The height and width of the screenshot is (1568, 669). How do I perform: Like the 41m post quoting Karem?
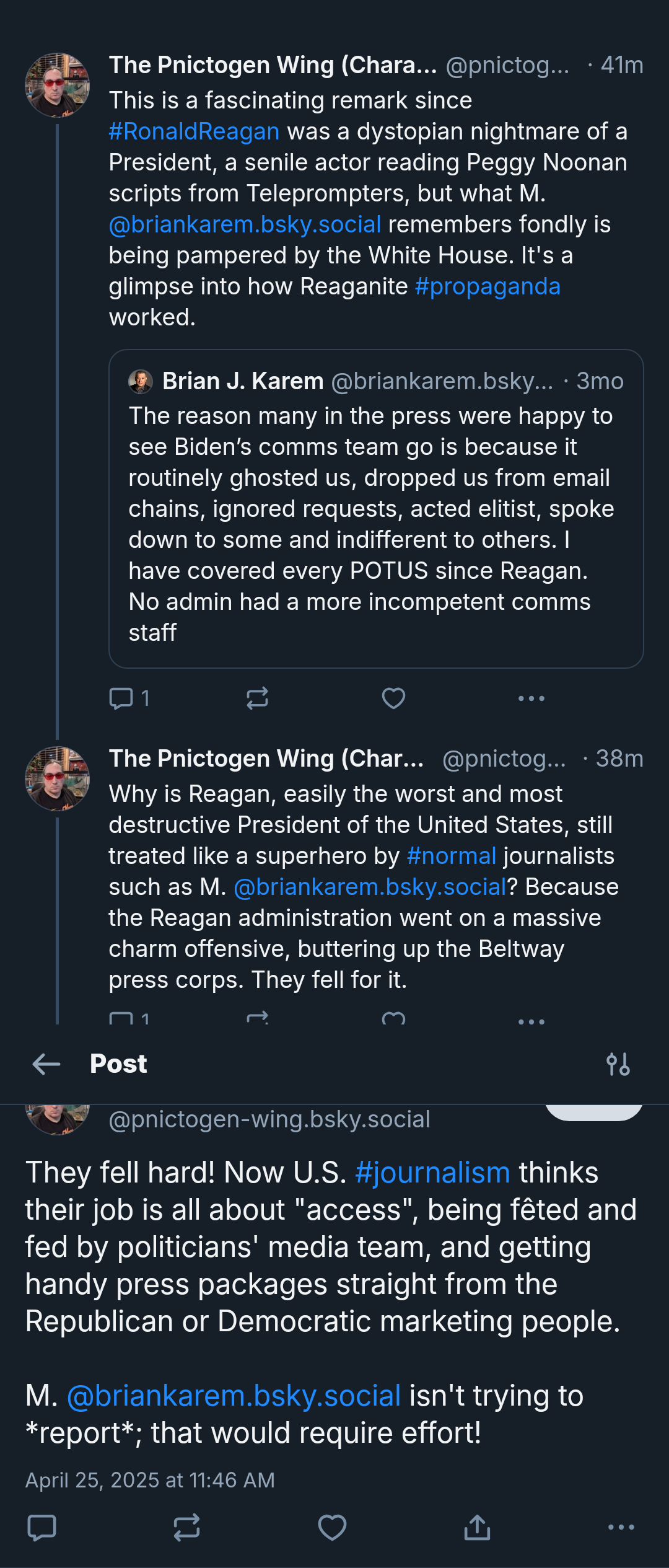[x=393, y=698]
